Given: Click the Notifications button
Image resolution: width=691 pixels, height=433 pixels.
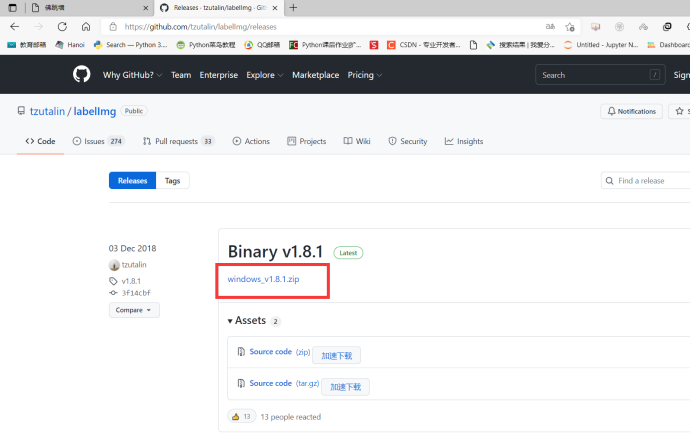Looking at the screenshot, I should (x=632, y=111).
